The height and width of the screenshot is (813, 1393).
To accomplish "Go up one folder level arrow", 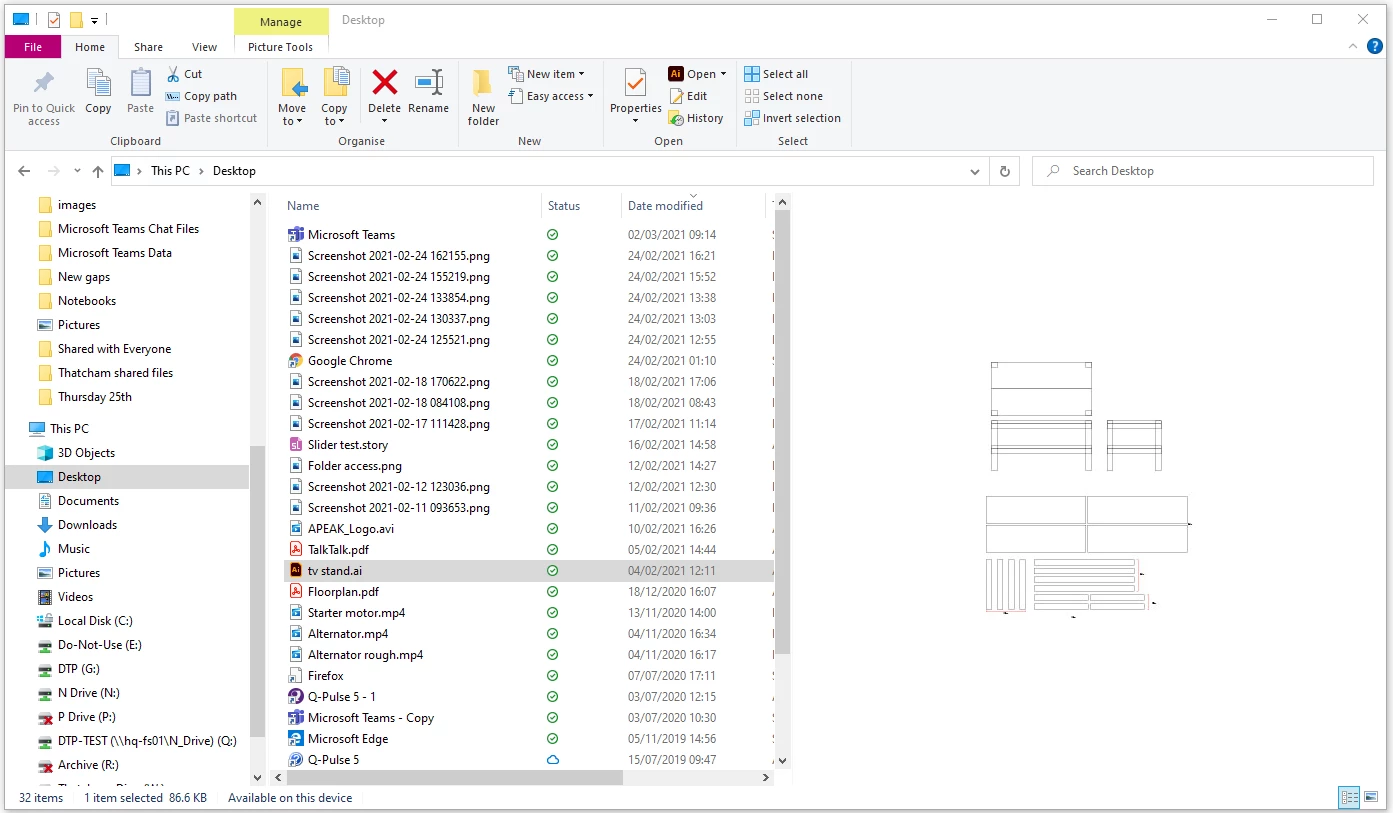I will 97,171.
